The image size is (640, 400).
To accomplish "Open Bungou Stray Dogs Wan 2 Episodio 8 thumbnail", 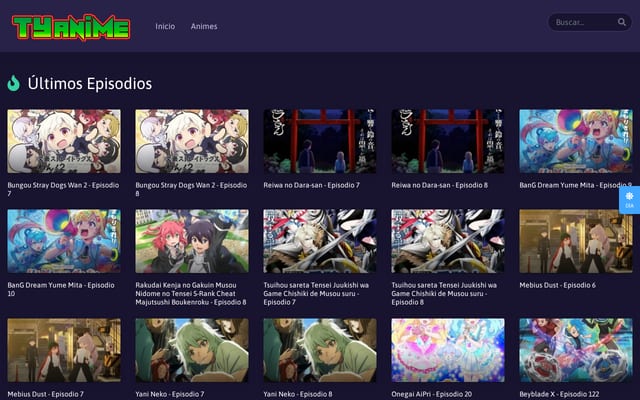I will (x=192, y=141).
